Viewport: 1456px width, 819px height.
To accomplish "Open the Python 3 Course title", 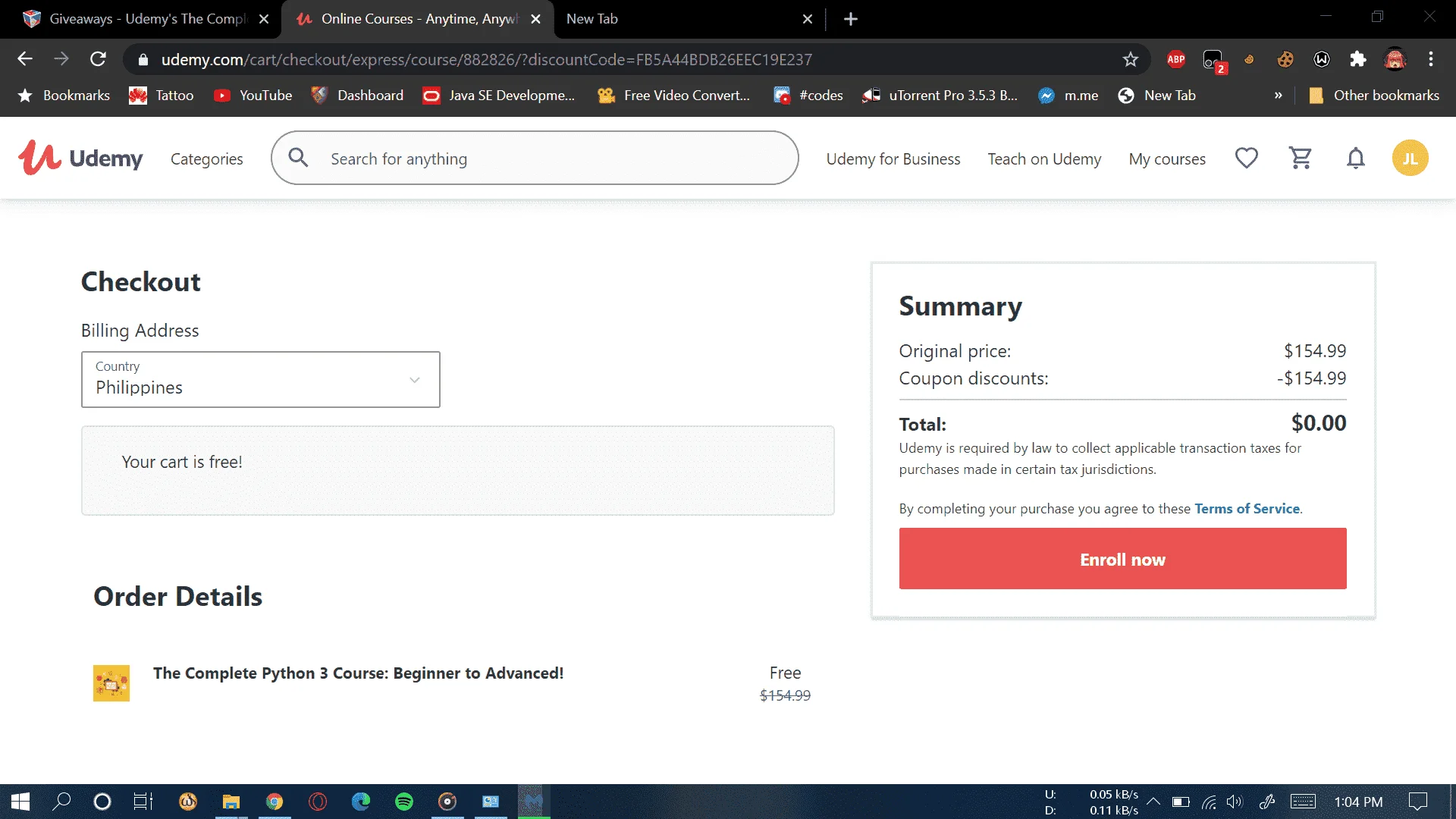I will click(358, 673).
